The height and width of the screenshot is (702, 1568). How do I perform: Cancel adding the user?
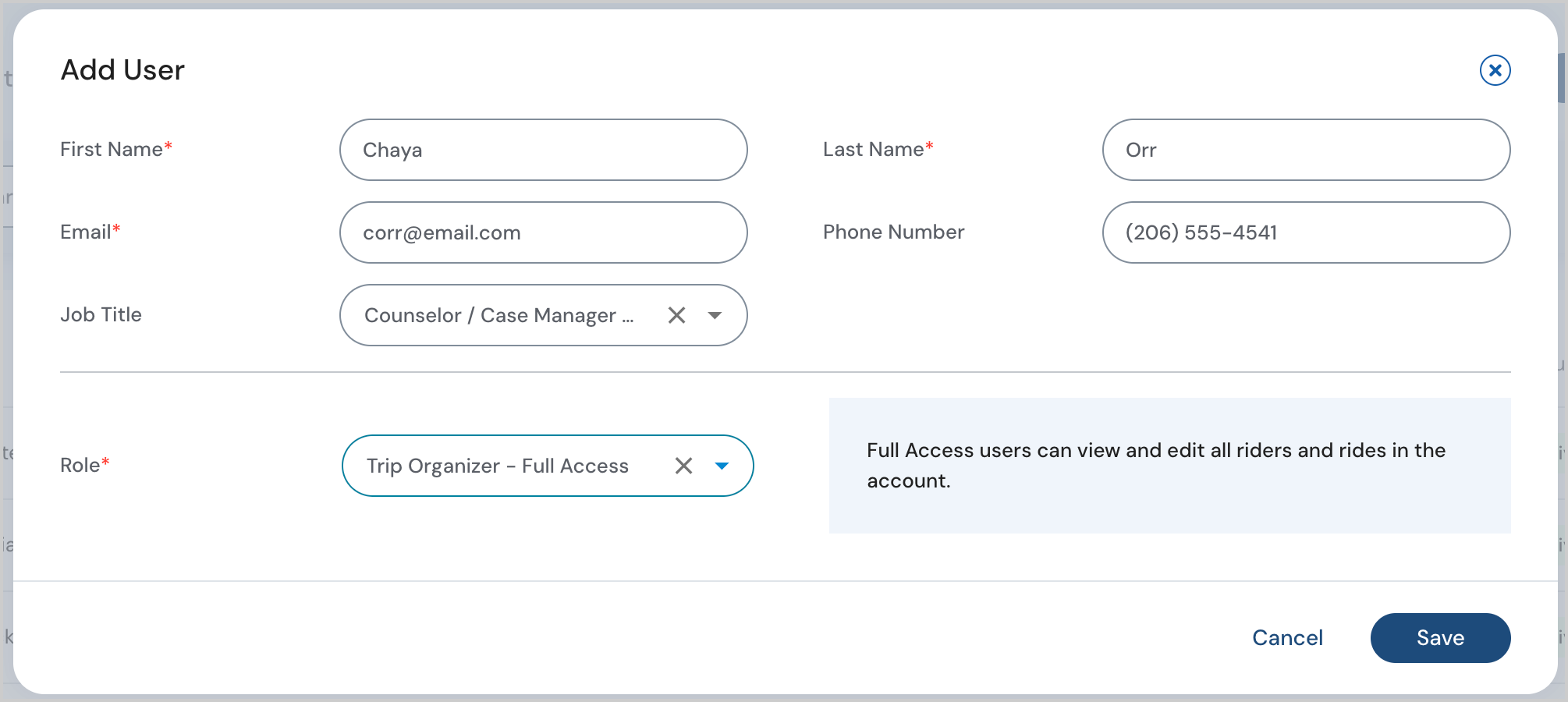1287,638
